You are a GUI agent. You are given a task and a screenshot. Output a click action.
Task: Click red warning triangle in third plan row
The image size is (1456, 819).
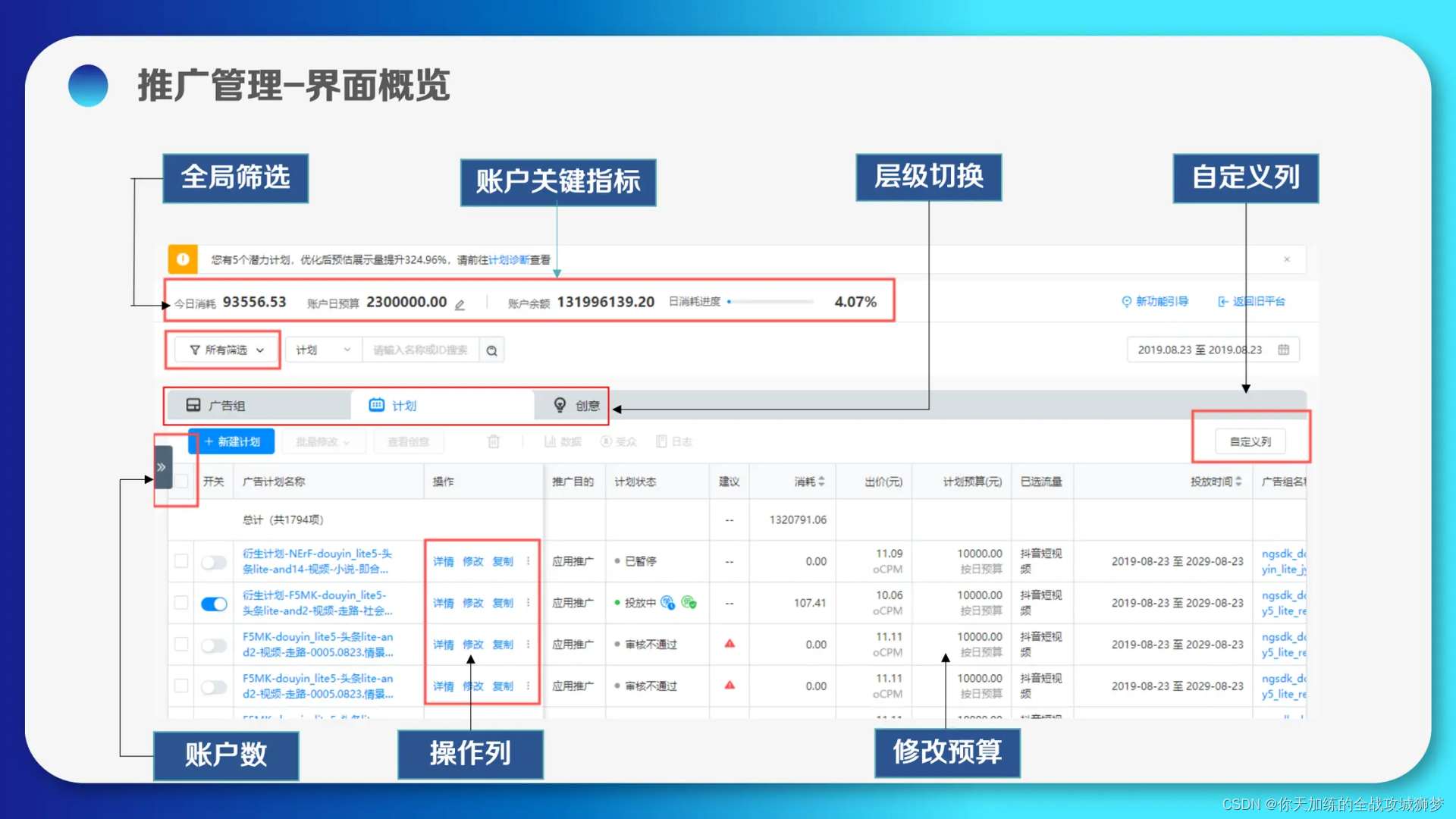pyautogui.click(x=730, y=644)
